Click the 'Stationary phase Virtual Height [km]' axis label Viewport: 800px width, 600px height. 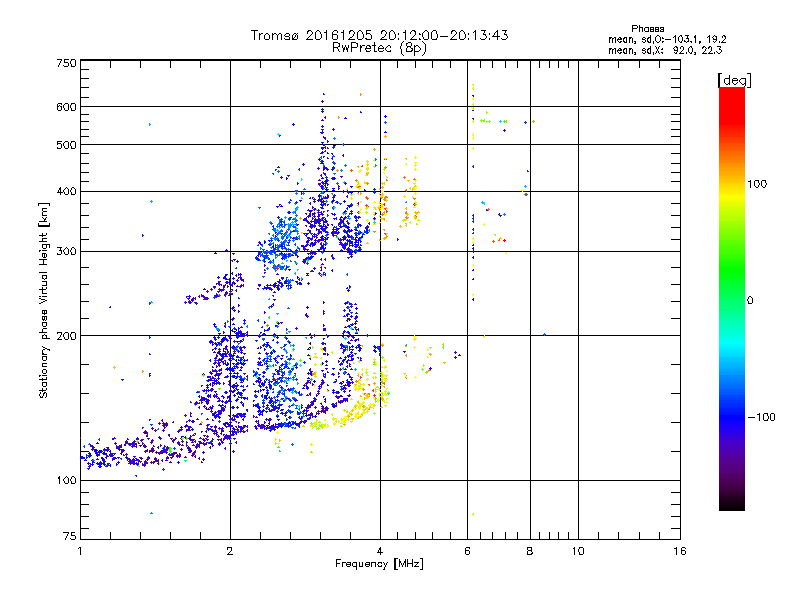44,301
